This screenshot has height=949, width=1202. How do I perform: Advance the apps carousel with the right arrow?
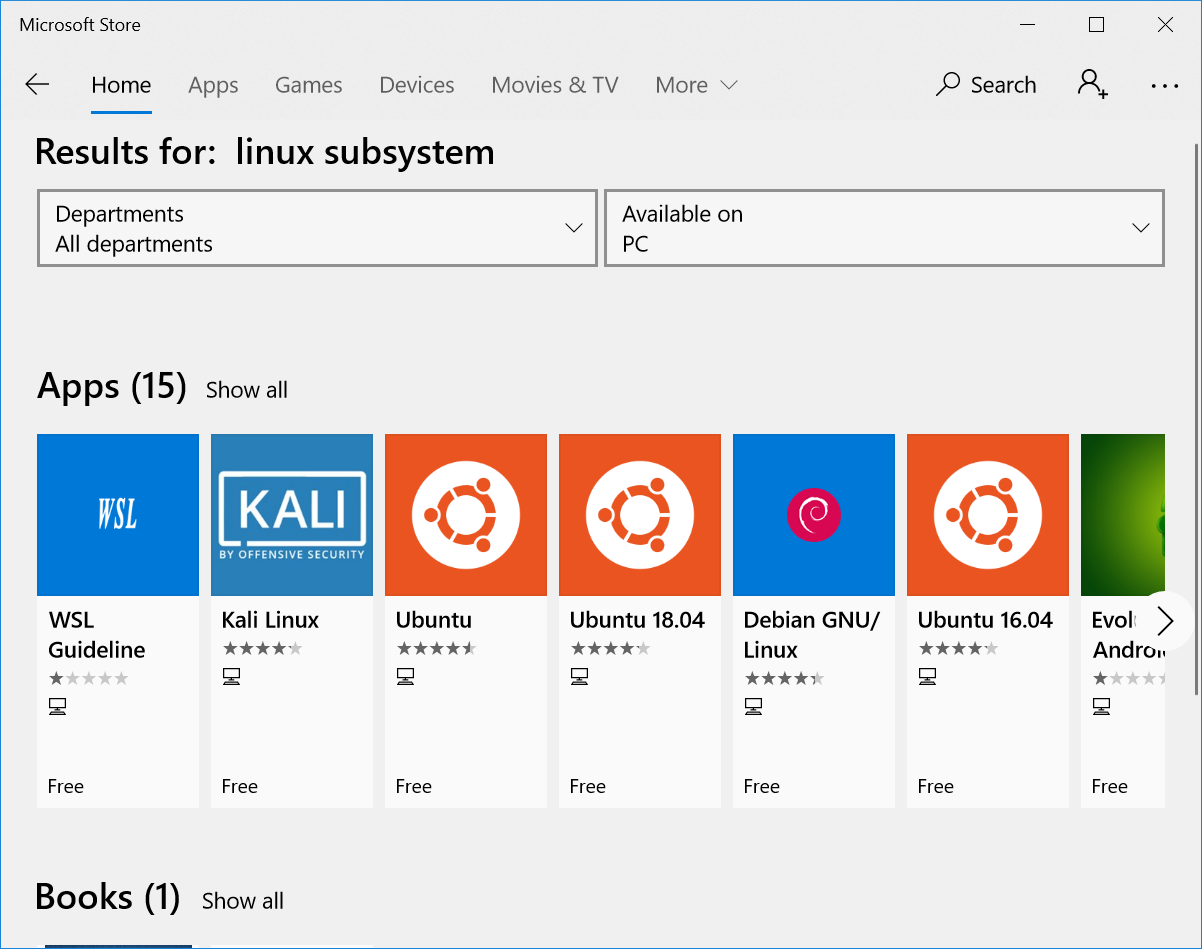pyautogui.click(x=1165, y=621)
